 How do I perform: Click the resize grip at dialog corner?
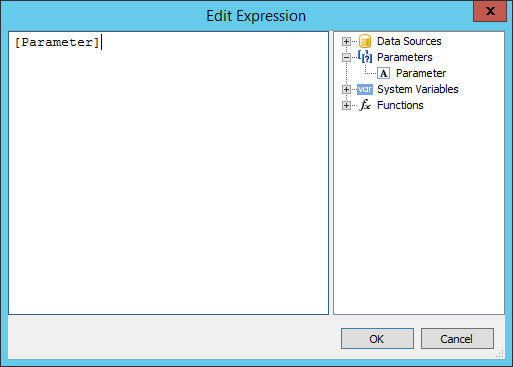(x=499, y=353)
